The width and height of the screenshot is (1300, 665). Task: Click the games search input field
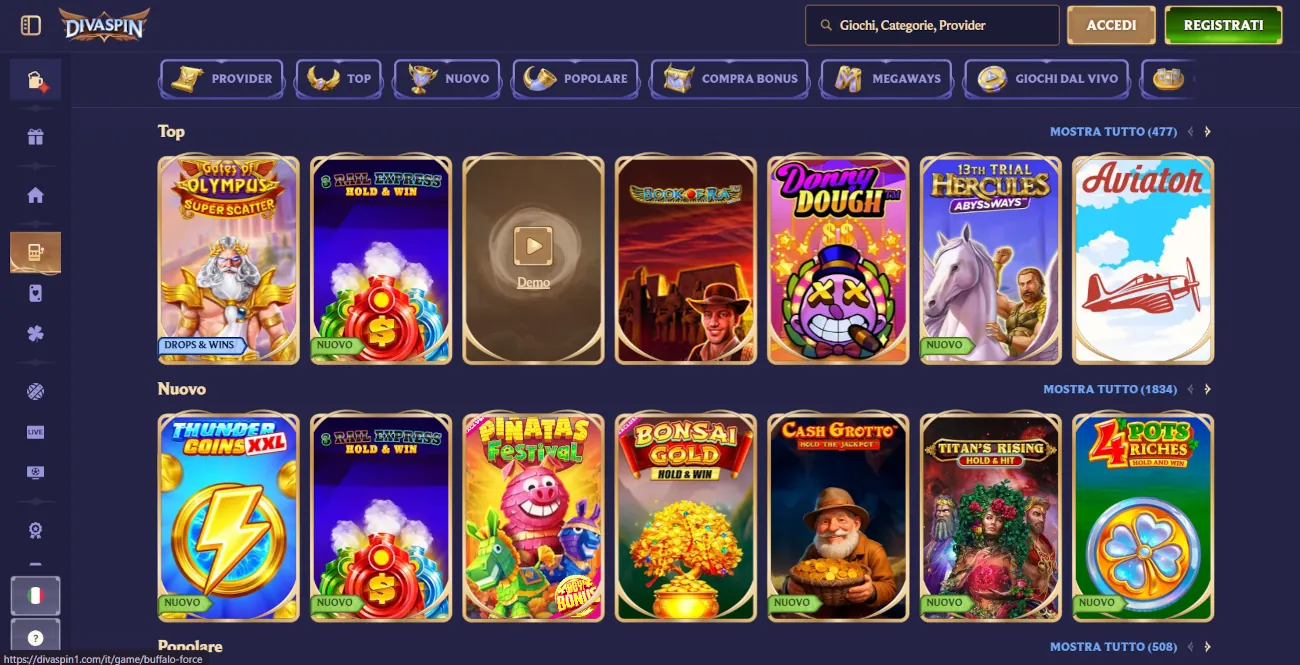pos(932,25)
